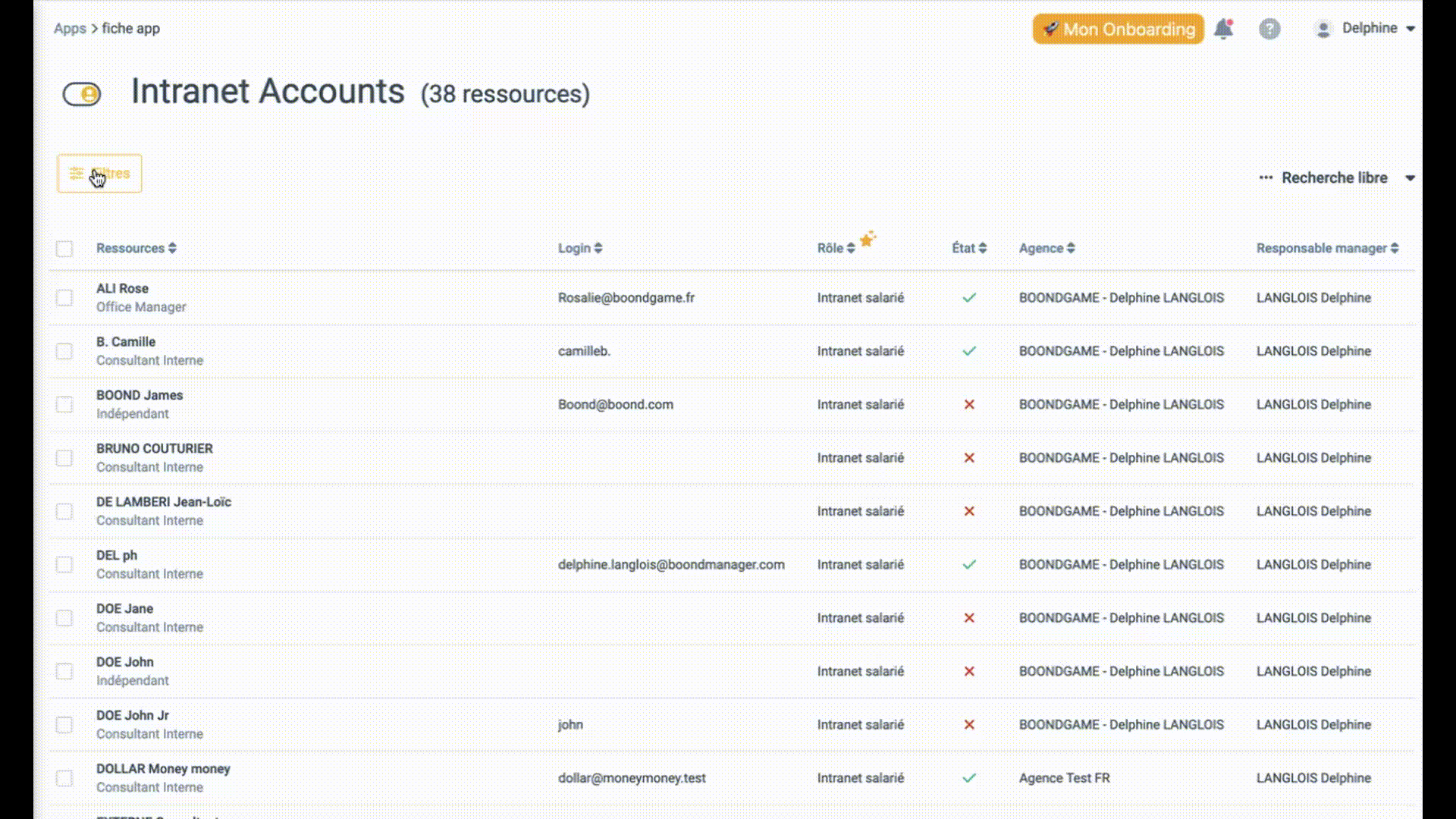Screen dimensions: 1456x819
Task: Open the notifications bell icon
Action: pyautogui.click(x=1223, y=29)
